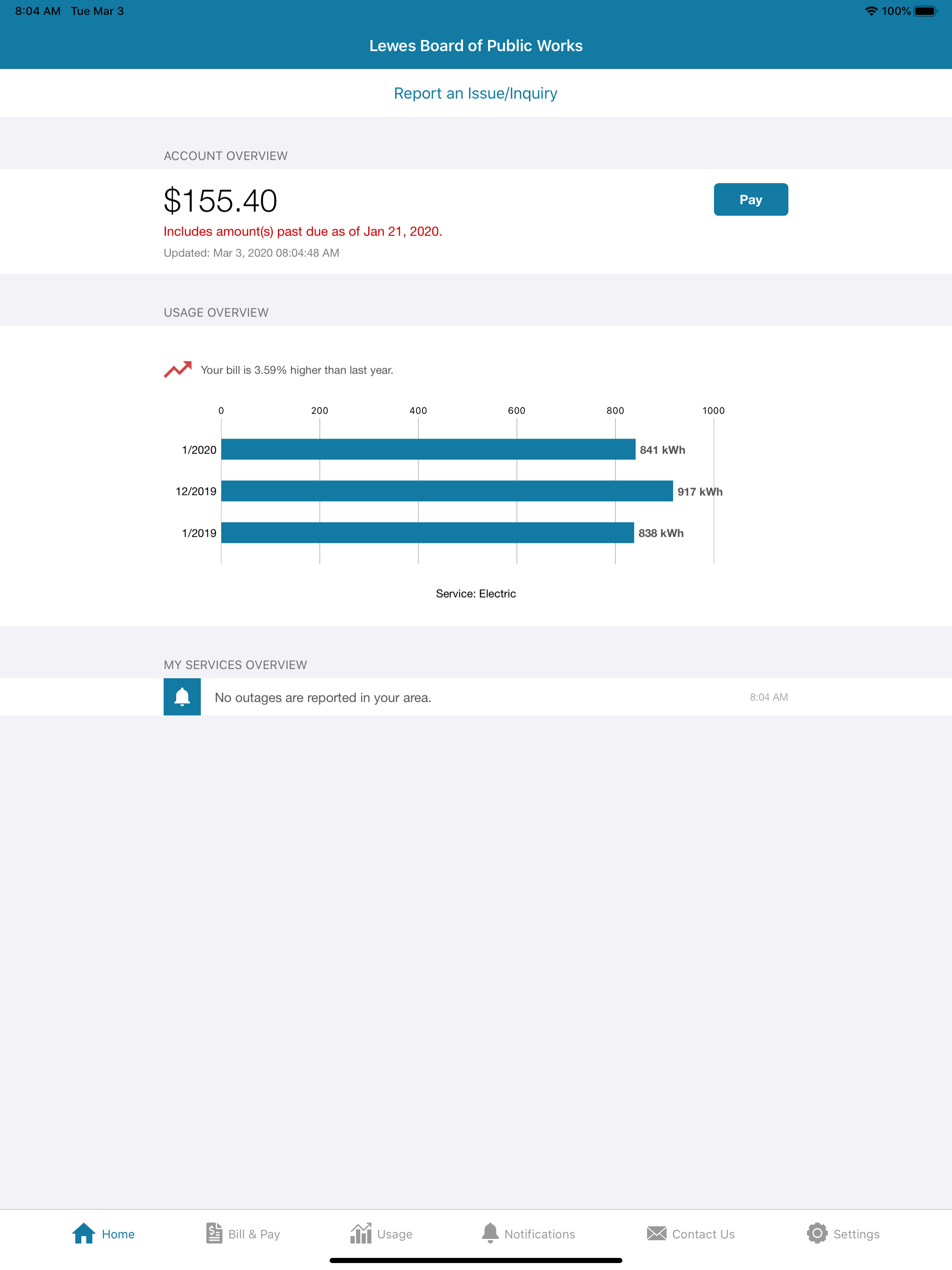Tap the 8:04 AM outage message timestamp
The height and width of the screenshot is (1270, 952).
pyautogui.click(x=769, y=697)
